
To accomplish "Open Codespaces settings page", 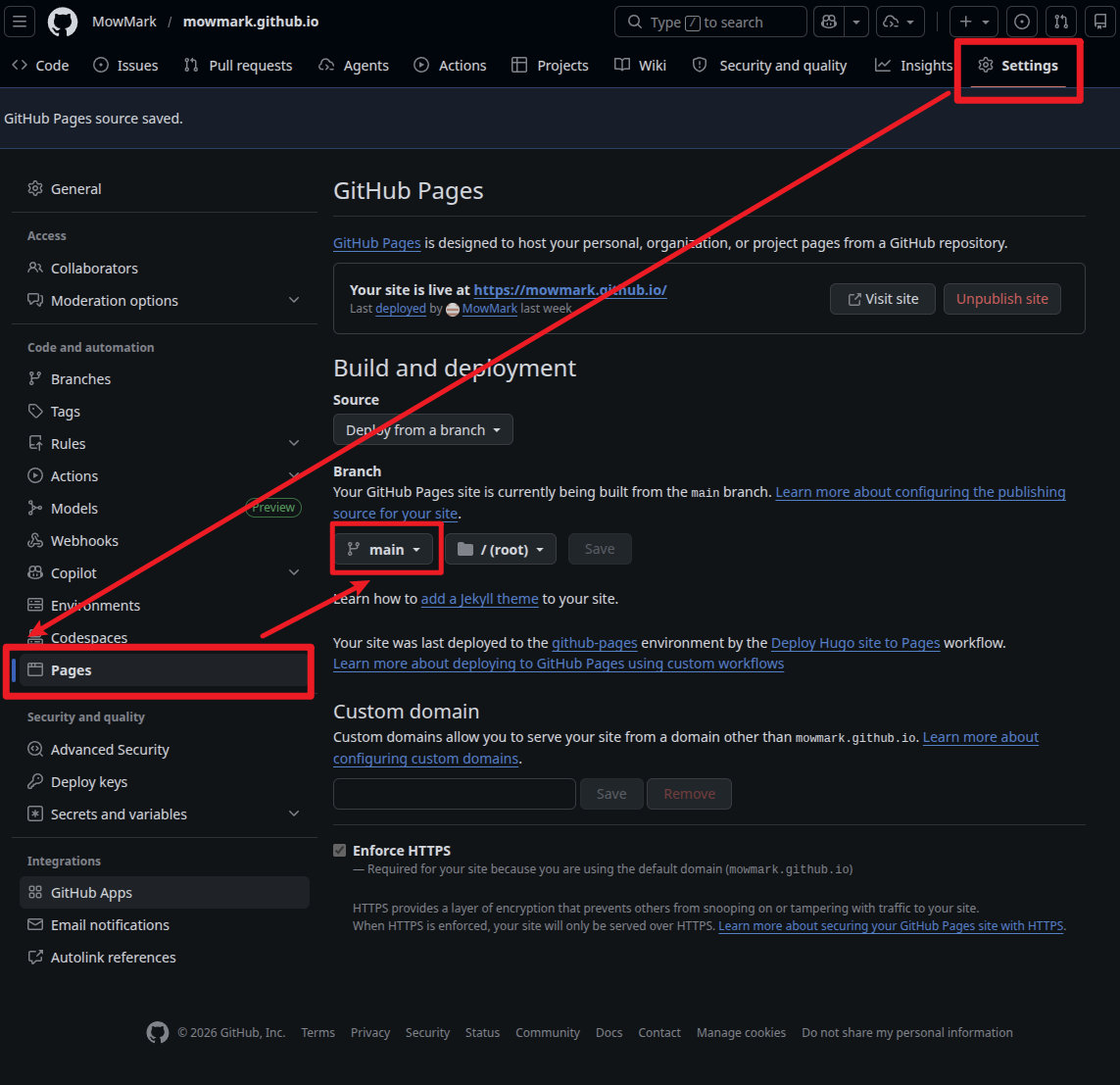I will click(165, 637).
